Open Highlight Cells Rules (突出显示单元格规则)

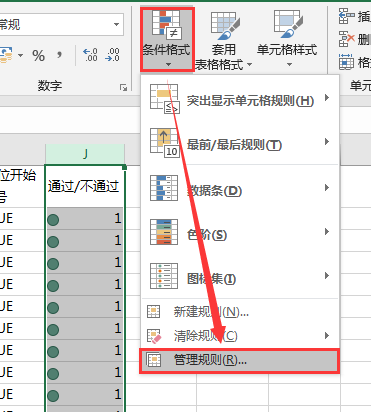pyautogui.click(x=240, y=99)
